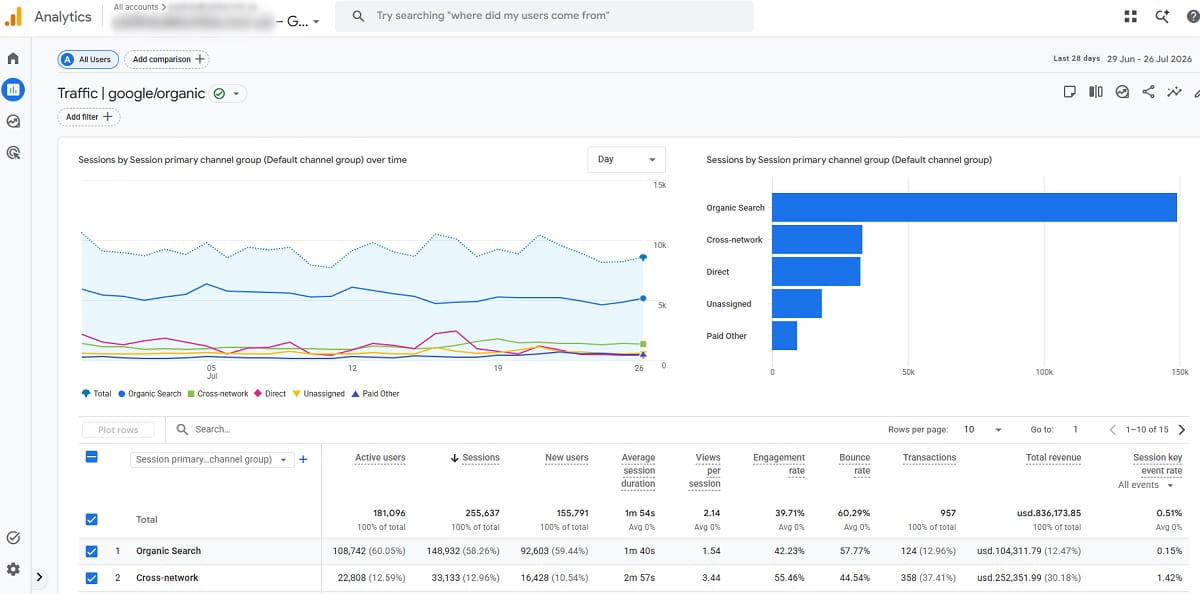Click the Organic Search row label in the table
Screen dimensions: 1200x594
(x=168, y=551)
